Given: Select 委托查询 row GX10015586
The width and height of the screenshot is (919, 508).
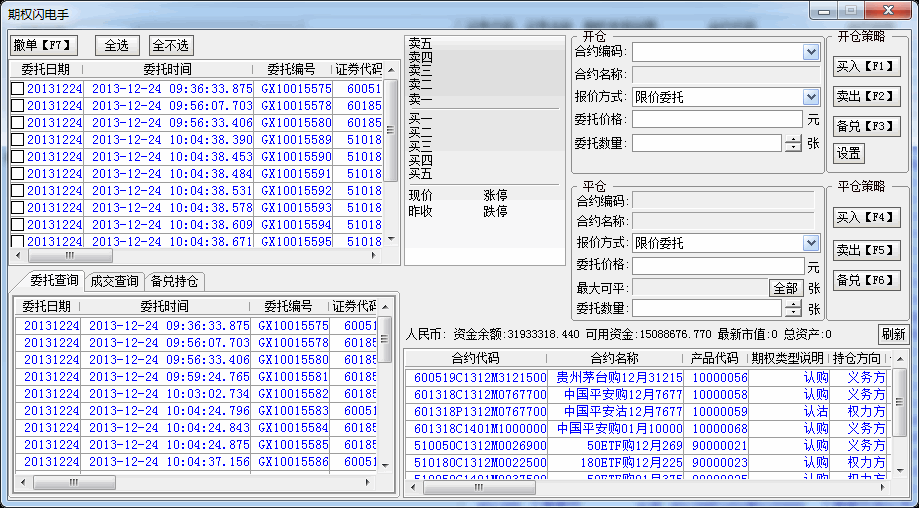Looking at the screenshot, I should click(196, 462).
